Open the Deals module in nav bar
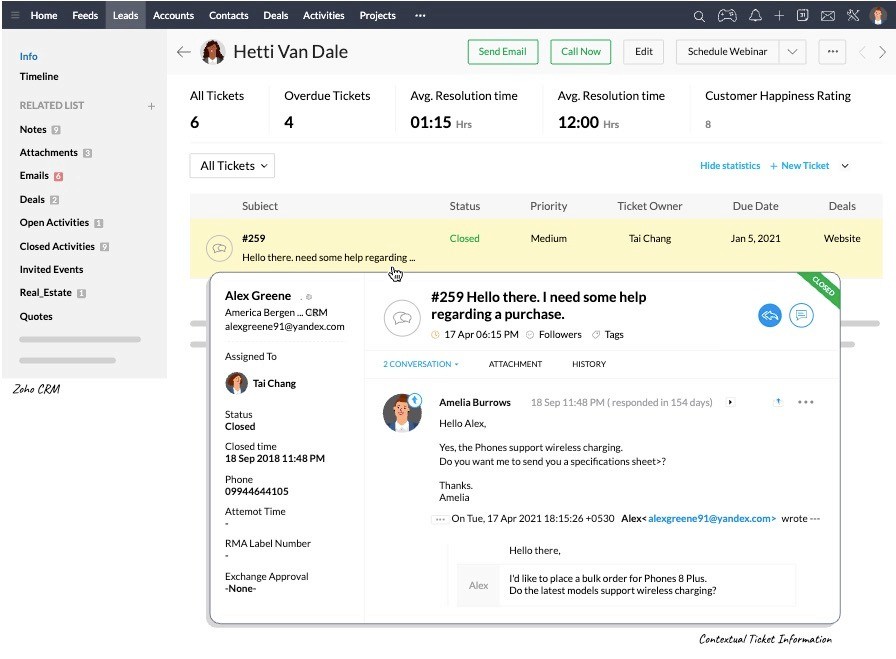Viewport: 896px width, 659px height. [275, 15]
